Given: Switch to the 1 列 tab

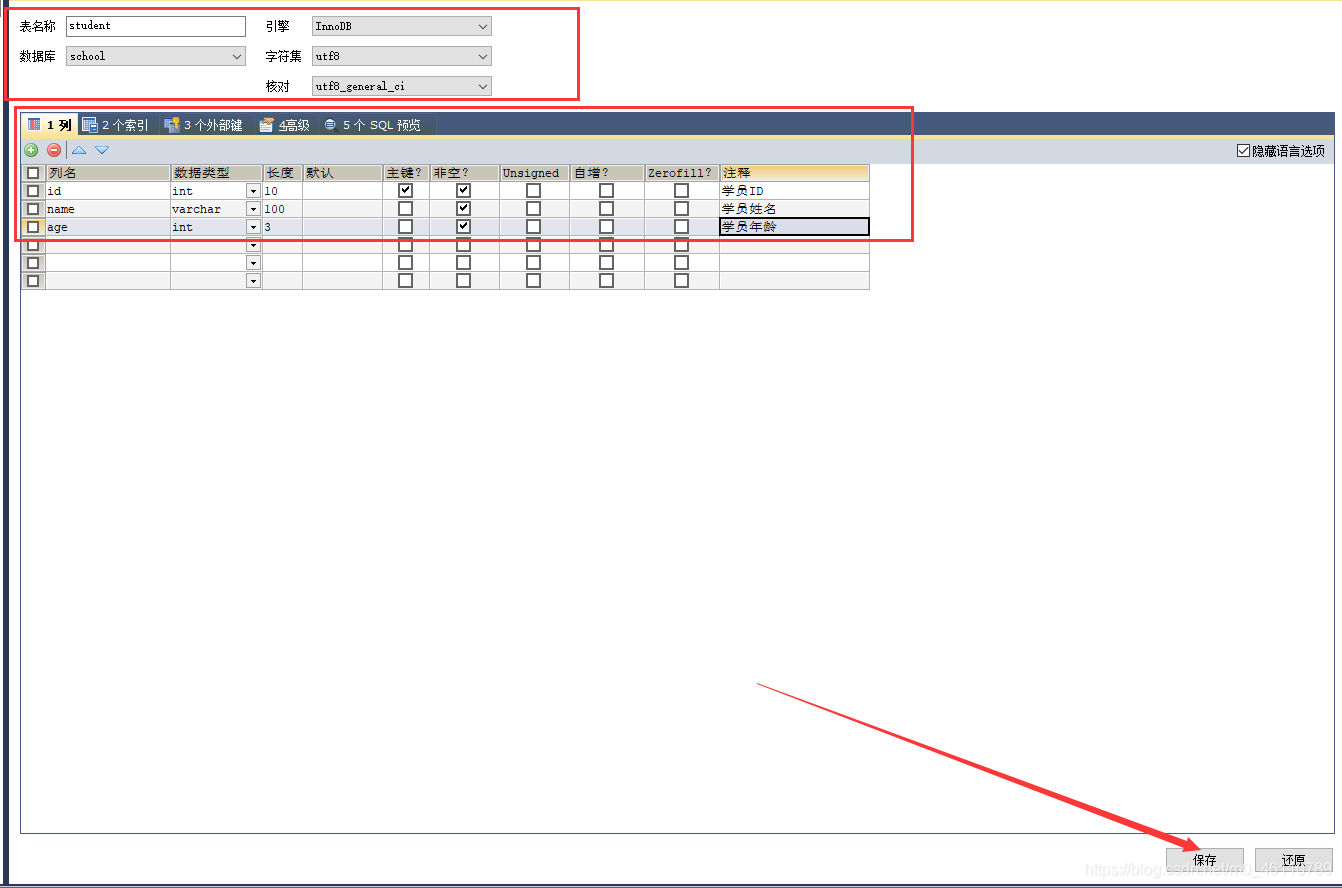Looking at the screenshot, I should point(49,125).
